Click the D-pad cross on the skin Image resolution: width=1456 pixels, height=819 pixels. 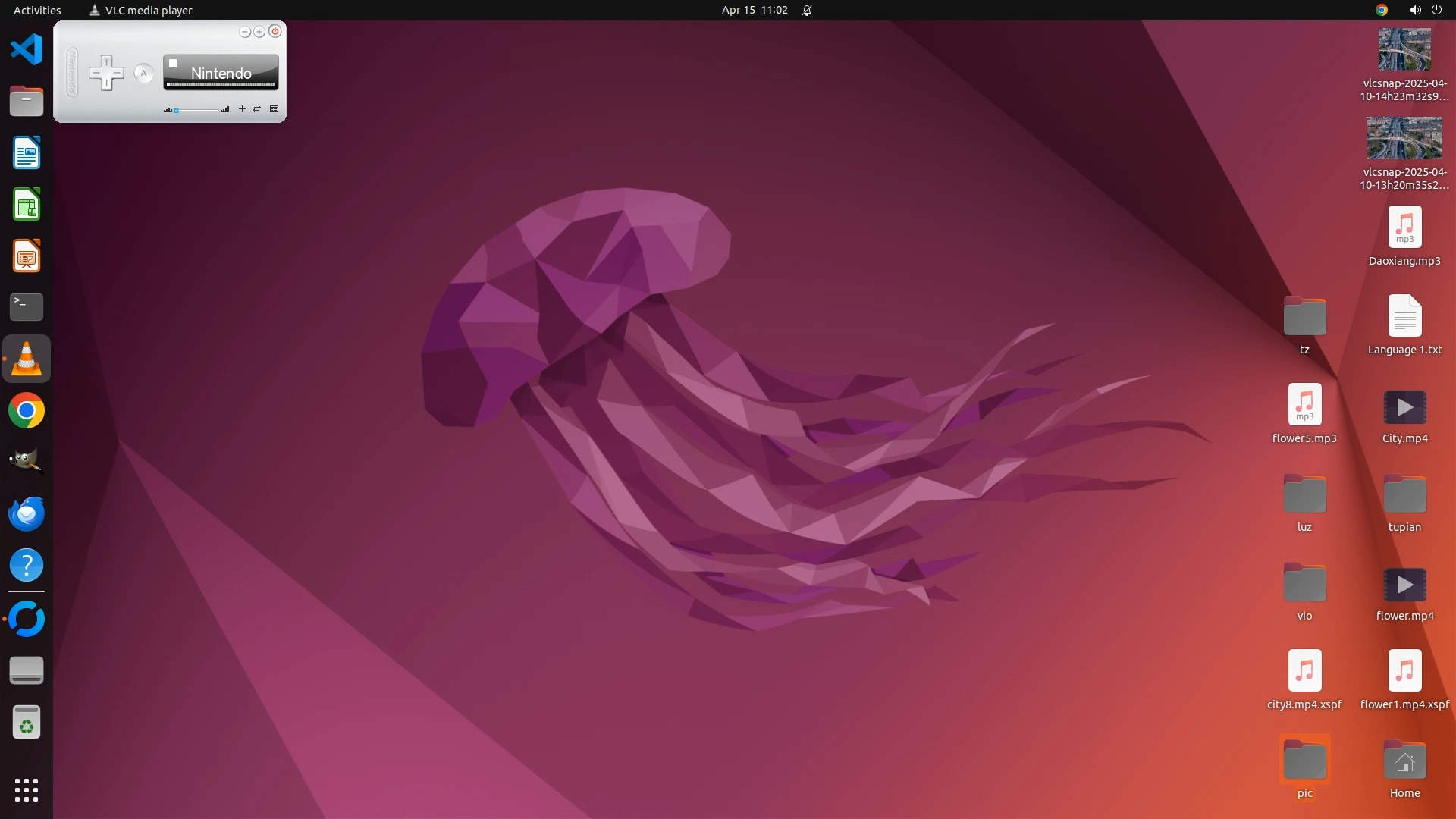(x=106, y=74)
